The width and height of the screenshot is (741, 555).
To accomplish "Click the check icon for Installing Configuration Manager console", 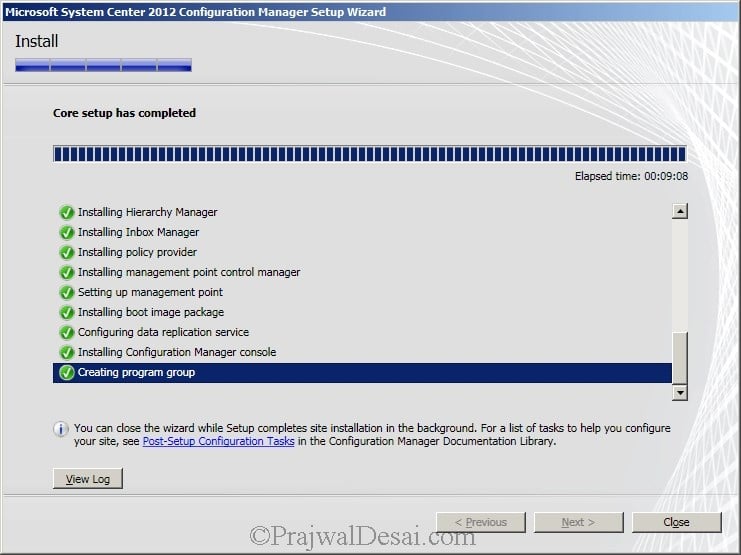I will 67,353.
